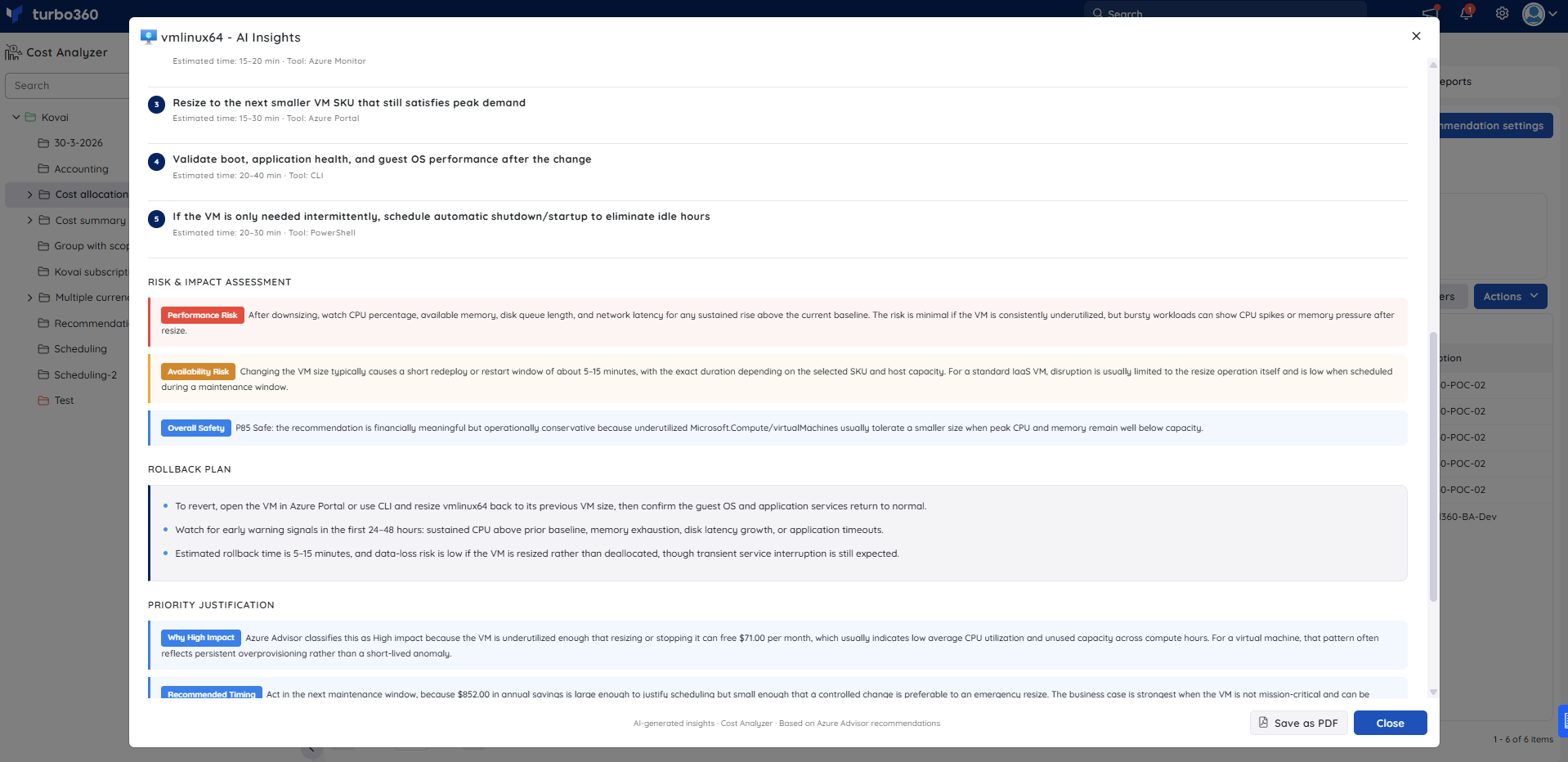Open the Group with scope folder
Viewport: 1568px width, 762px height.
click(91, 245)
